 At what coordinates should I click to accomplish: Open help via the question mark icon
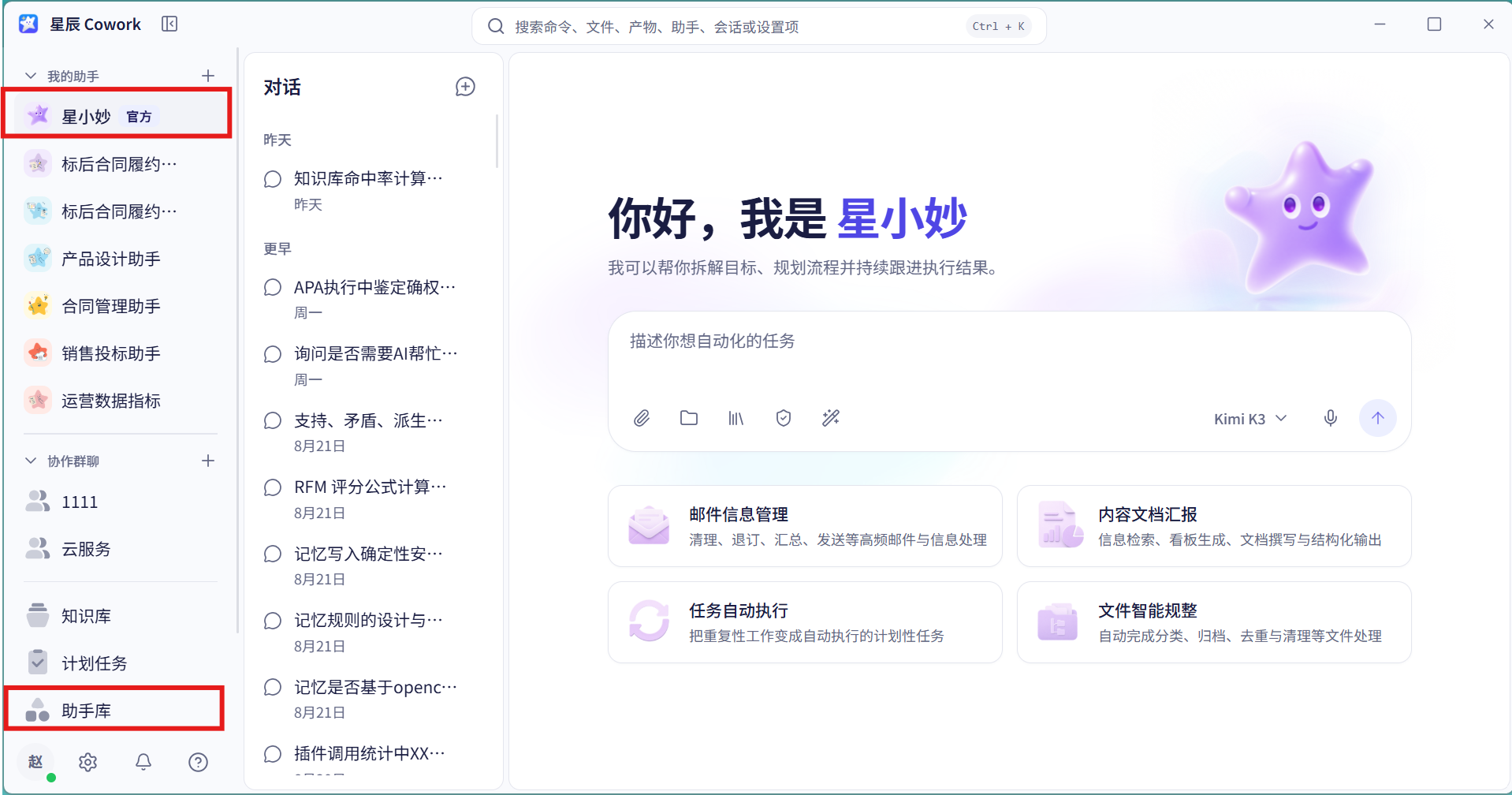[198, 762]
